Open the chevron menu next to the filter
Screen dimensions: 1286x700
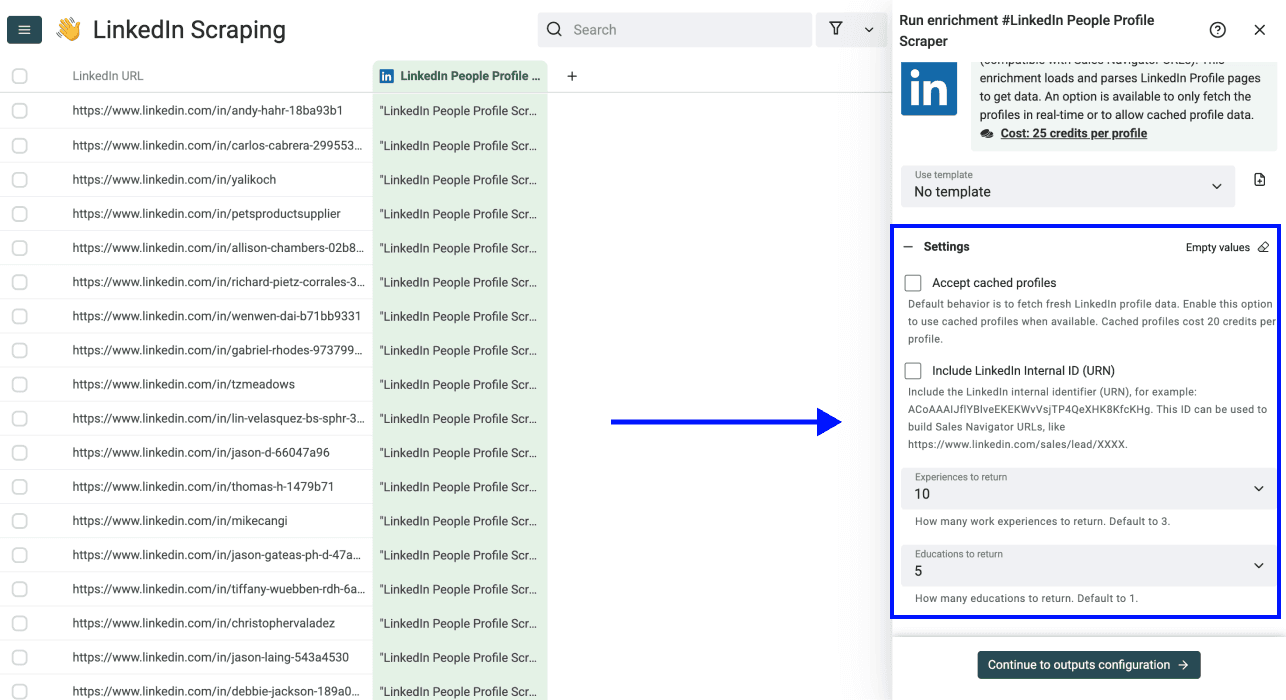pyautogui.click(x=869, y=29)
